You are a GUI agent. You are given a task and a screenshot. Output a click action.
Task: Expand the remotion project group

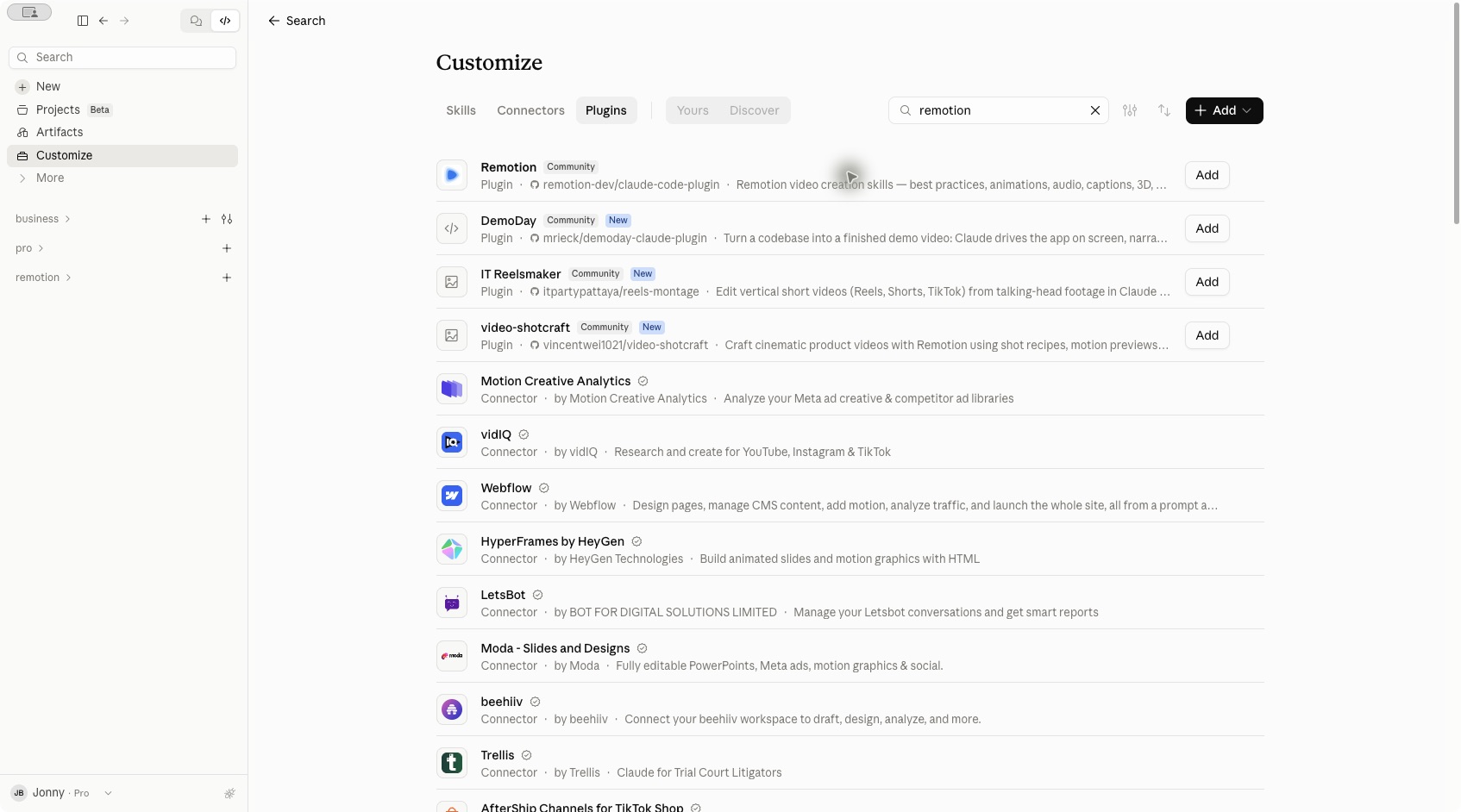tap(43, 278)
